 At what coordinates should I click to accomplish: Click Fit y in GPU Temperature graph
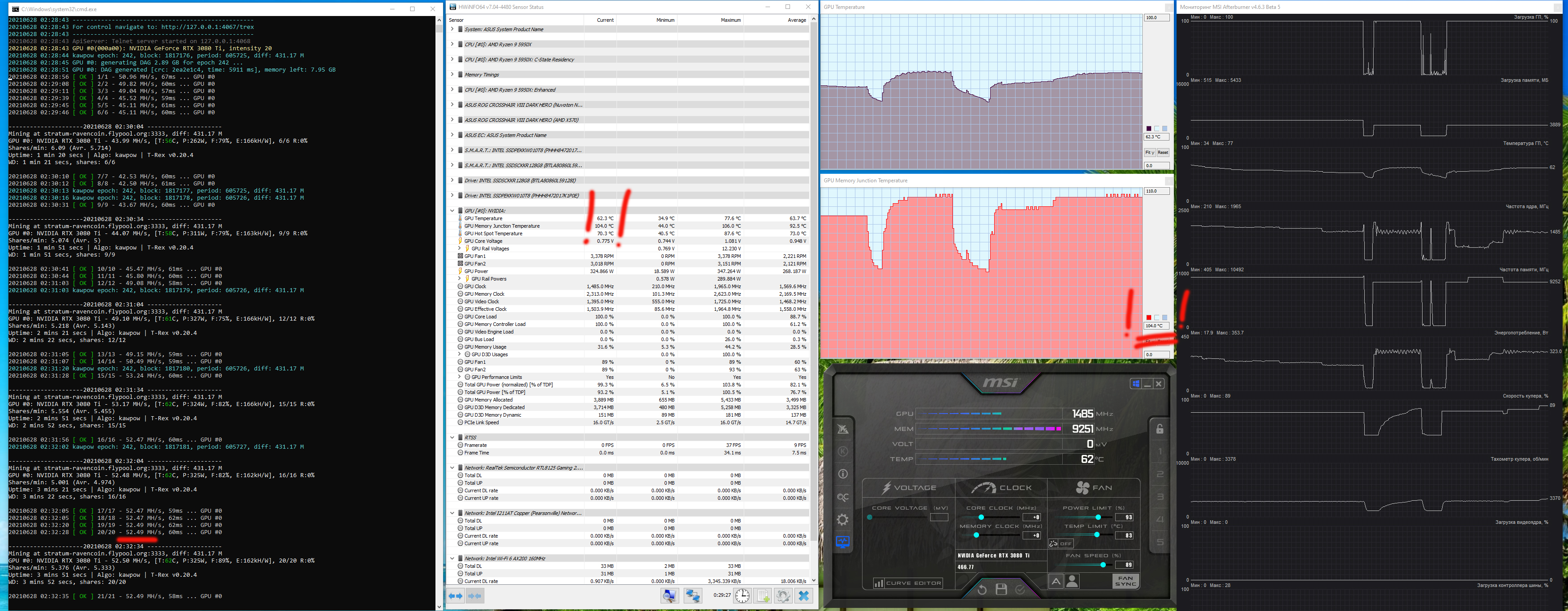[x=1149, y=153]
